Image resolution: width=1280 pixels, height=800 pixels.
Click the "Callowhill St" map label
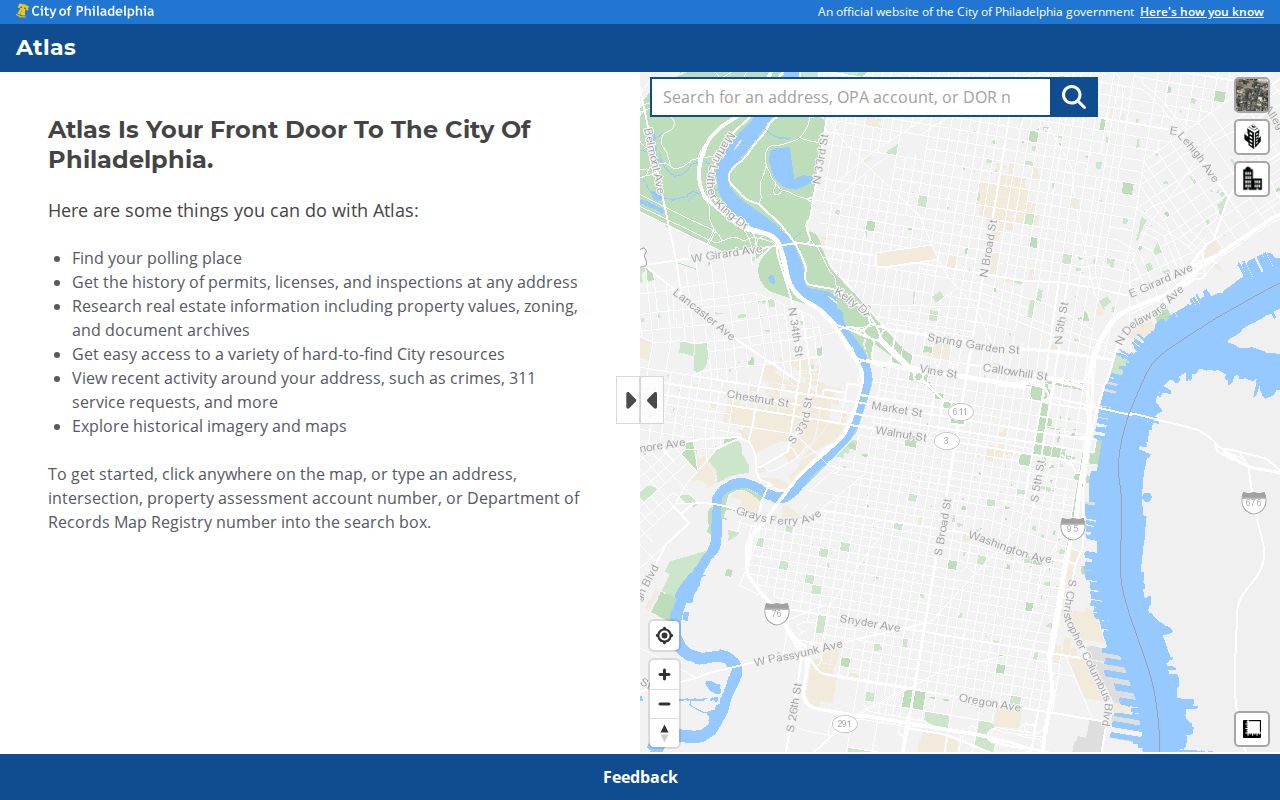(x=1014, y=372)
